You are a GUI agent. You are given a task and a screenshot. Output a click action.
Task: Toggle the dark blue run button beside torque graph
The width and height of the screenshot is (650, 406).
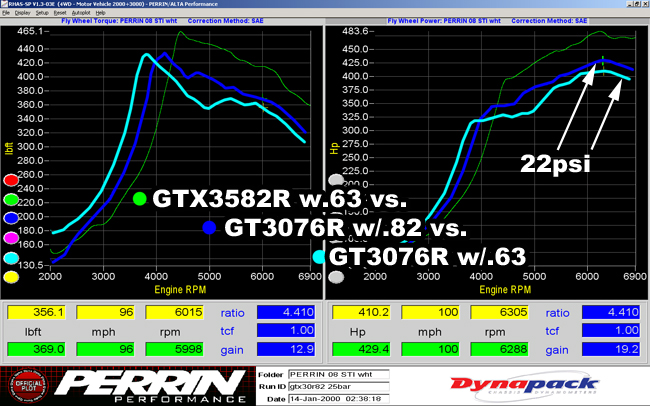click(11, 218)
